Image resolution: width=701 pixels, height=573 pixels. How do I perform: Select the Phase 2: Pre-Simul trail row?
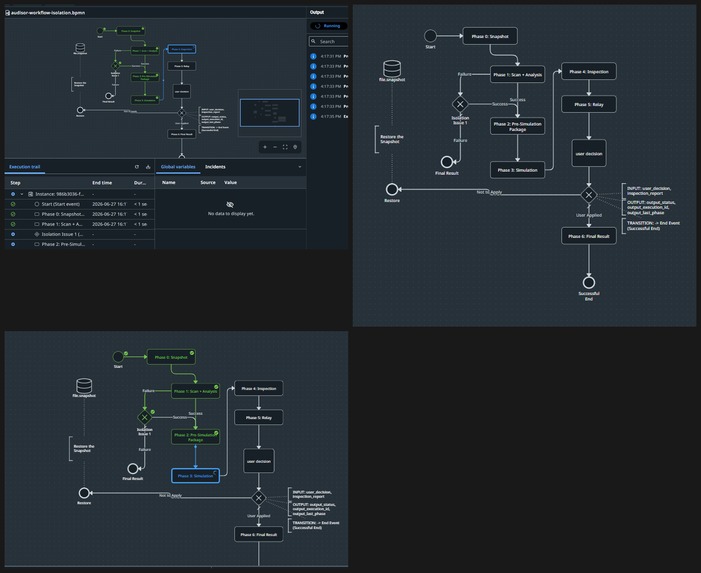[x=80, y=244]
